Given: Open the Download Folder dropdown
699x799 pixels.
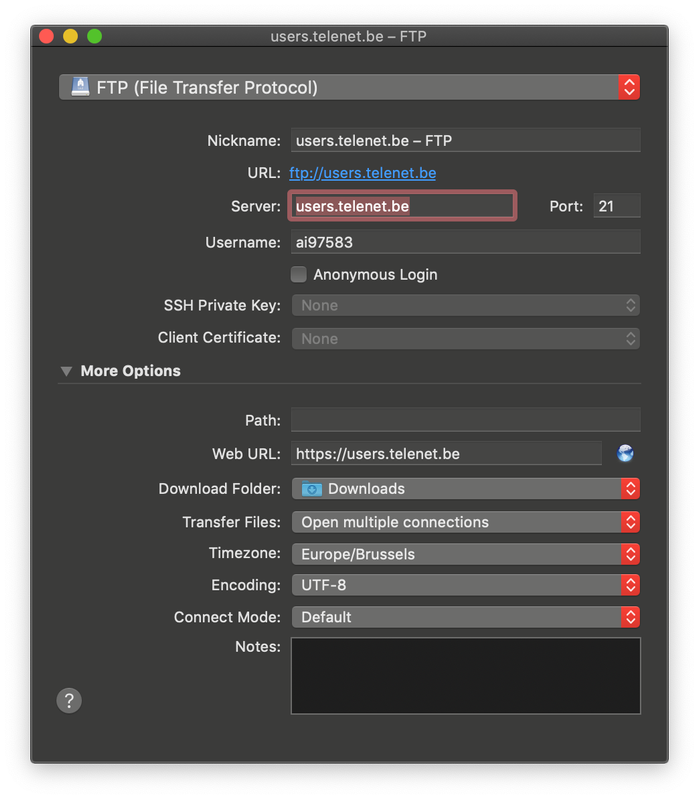Looking at the screenshot, I should [465, 489].
